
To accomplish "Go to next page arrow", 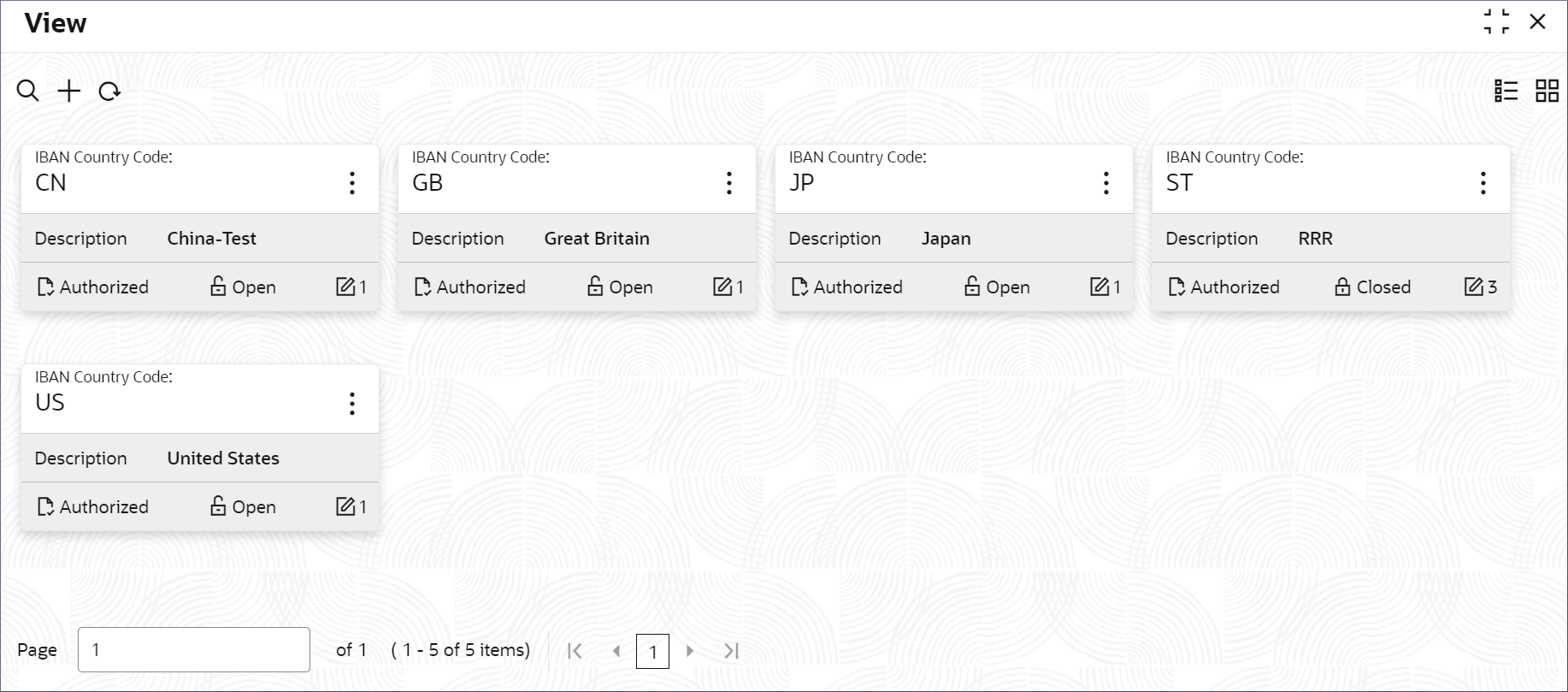I will [x=690, y=651].
